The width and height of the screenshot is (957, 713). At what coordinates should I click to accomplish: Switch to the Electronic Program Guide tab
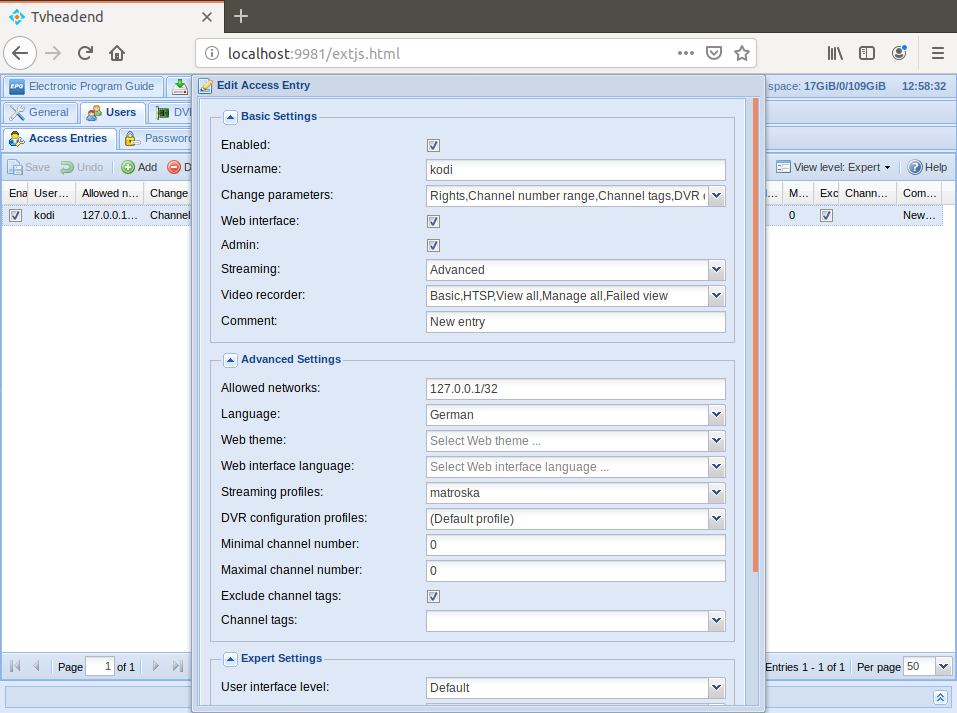(83, 87)
